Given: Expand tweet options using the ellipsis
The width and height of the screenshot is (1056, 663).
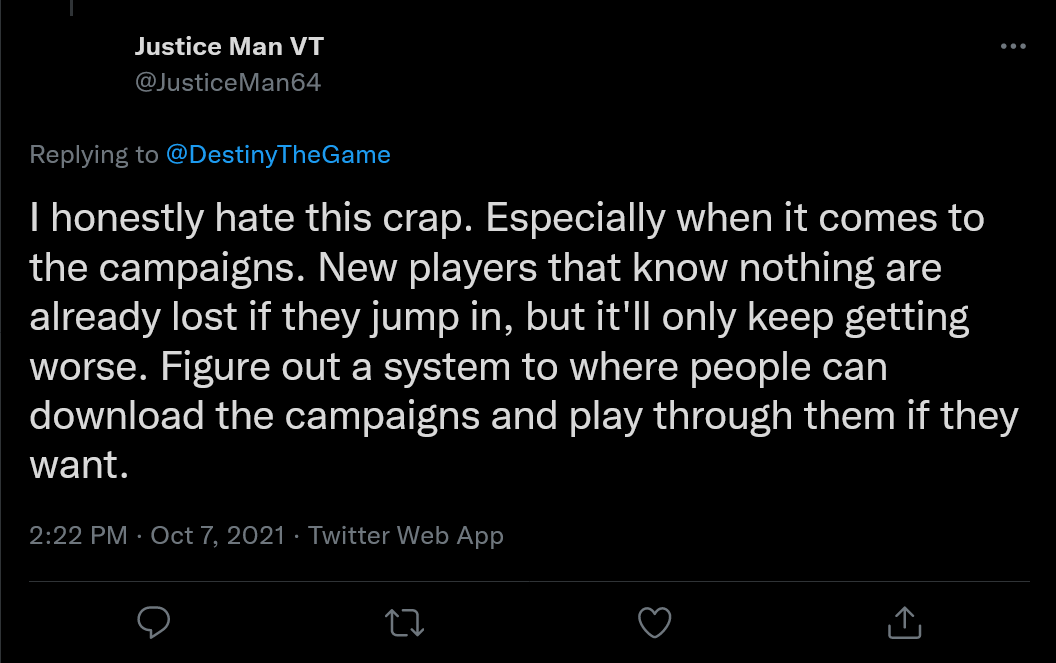Looking at the screenshot, I should pos(1013,46).
